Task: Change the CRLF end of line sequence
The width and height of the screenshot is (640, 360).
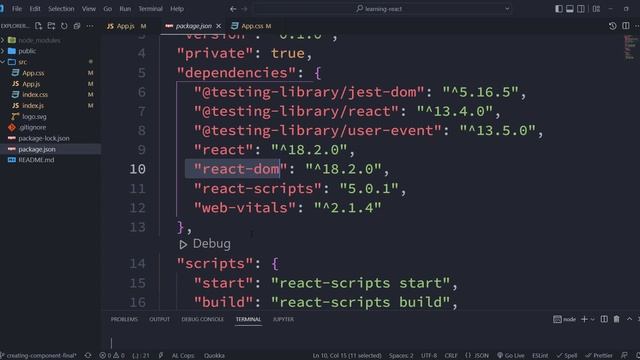Action: point(451,356)
